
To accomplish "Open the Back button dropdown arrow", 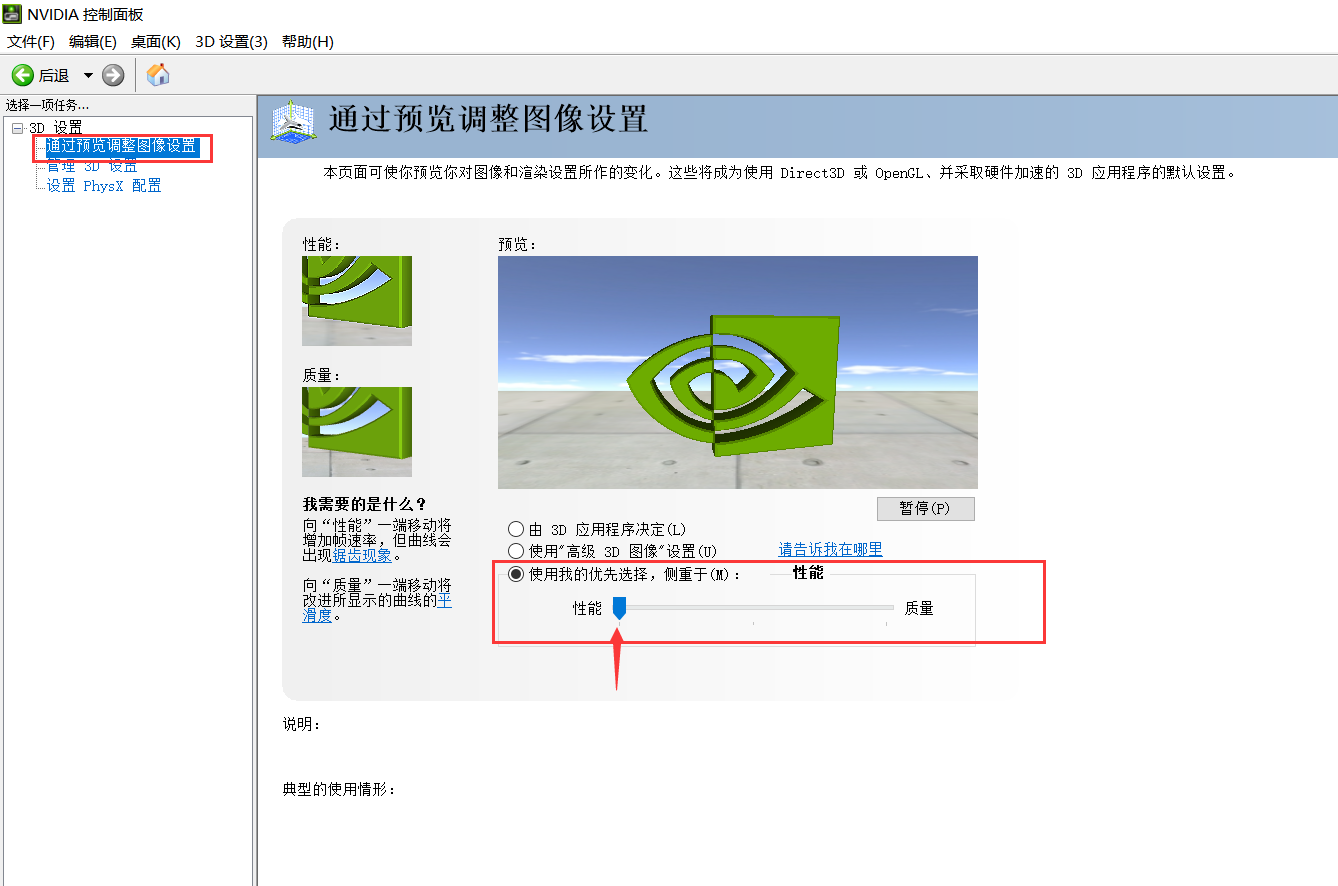I will pyautogui.click(x=87, y=74).
